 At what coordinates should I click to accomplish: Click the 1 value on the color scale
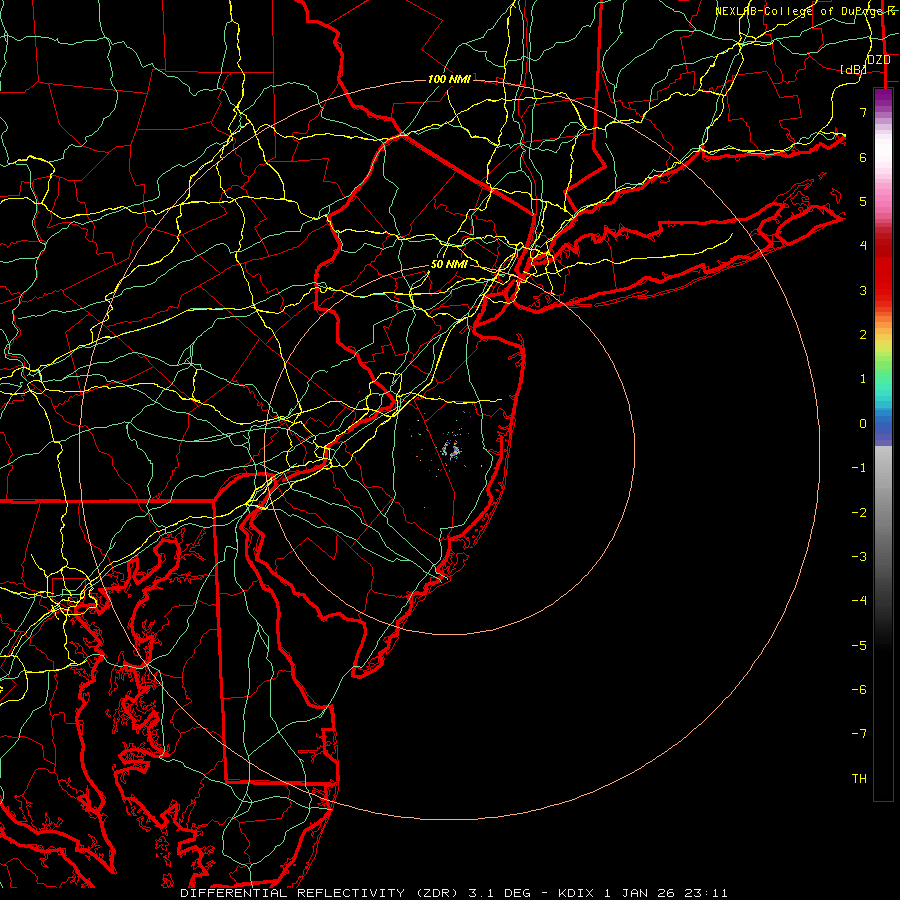point(863,379)
